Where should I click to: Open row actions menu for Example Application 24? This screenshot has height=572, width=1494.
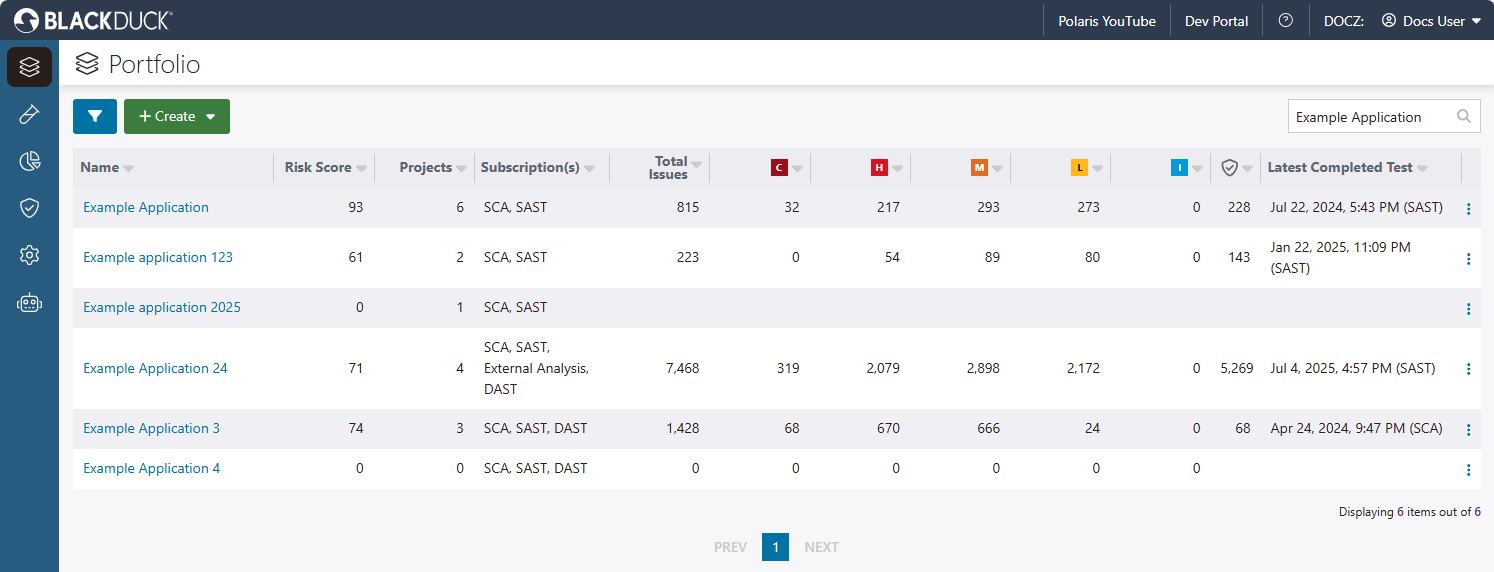[x=1468, y=369]
